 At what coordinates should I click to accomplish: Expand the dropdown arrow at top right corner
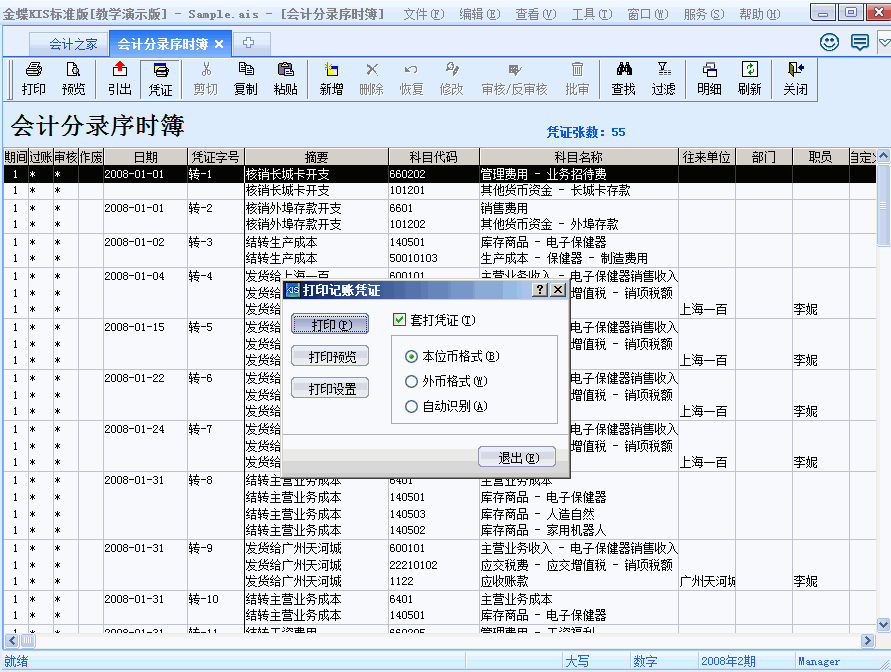(x=884, y=42)
